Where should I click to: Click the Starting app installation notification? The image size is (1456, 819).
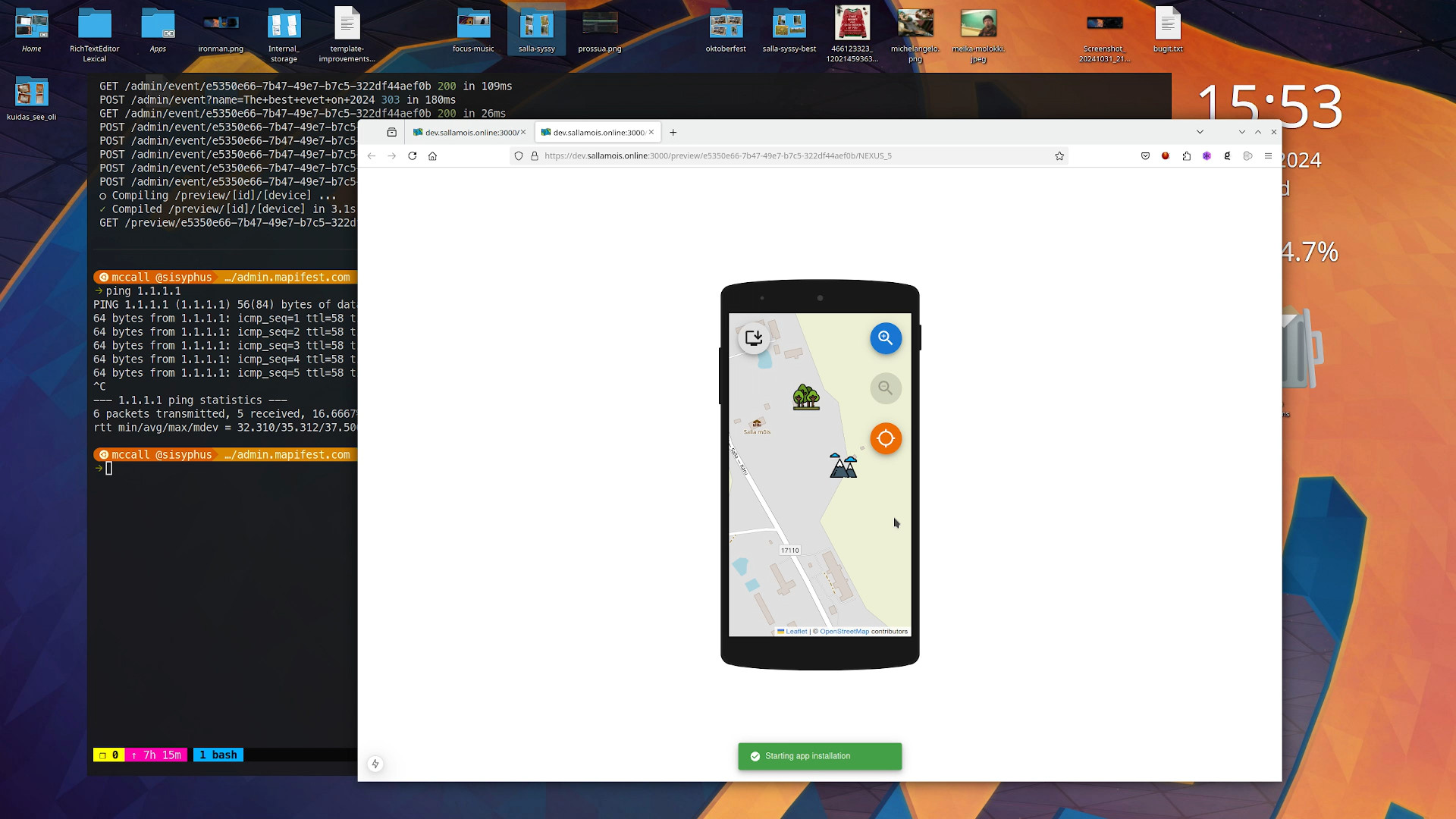[x=819, y=755]
